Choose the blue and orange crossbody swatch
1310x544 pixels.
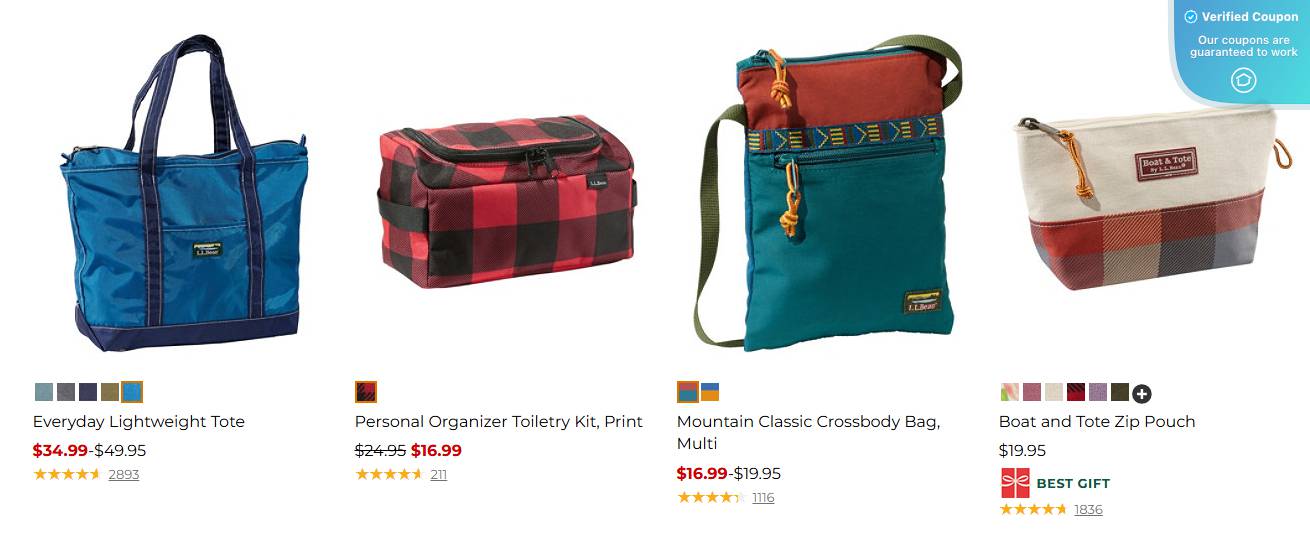710,392
